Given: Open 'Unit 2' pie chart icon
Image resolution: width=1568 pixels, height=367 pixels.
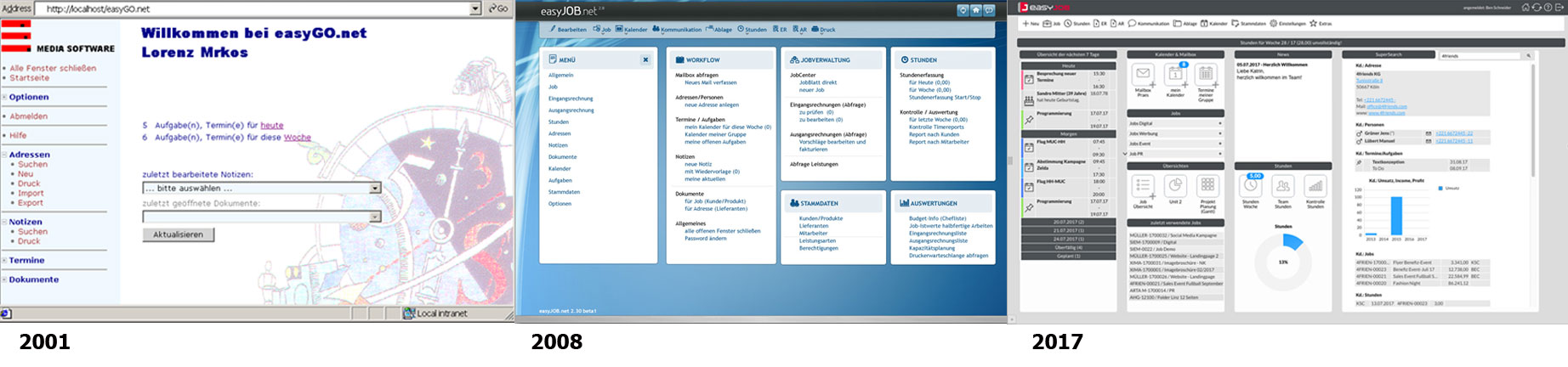Looking at the screenshot, I should (1175, 186).
